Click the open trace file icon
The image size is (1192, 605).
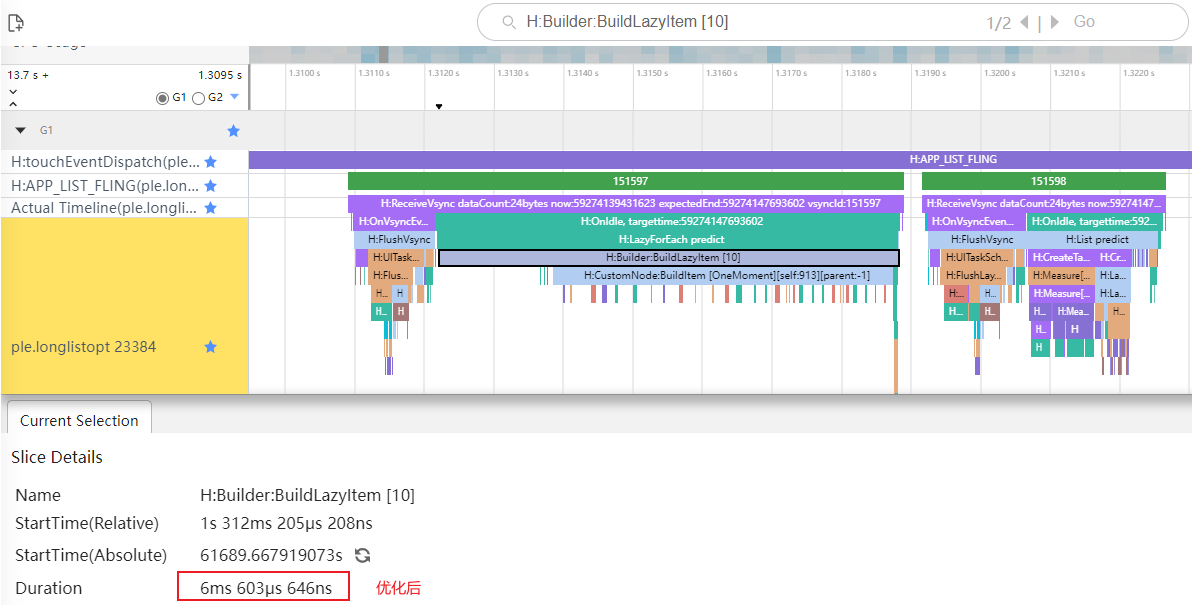coord(16,22)
